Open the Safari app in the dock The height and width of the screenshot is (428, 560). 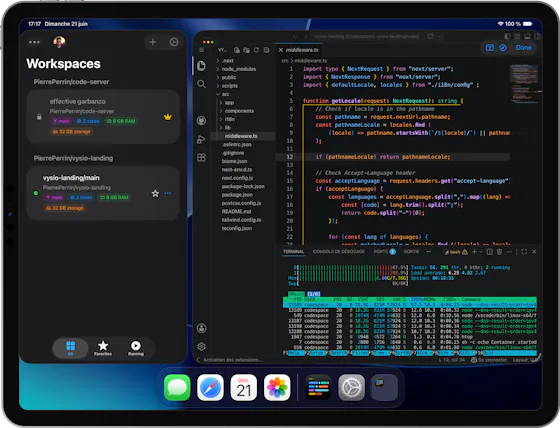[210, 388]
